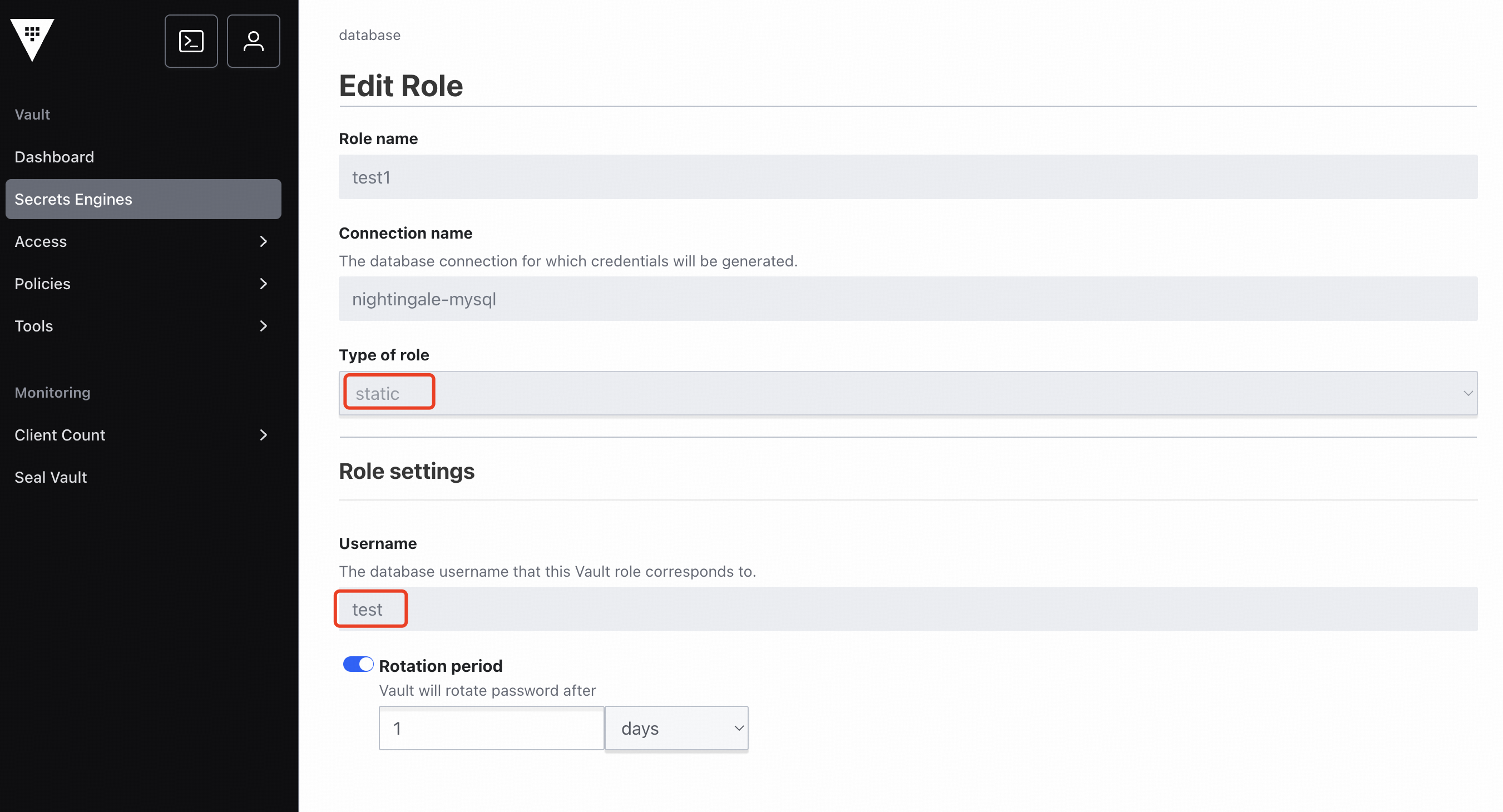Open the Client Count menu item
Image resolution: width=1503 pixels, height=812 pixels.
coord(60,435)
